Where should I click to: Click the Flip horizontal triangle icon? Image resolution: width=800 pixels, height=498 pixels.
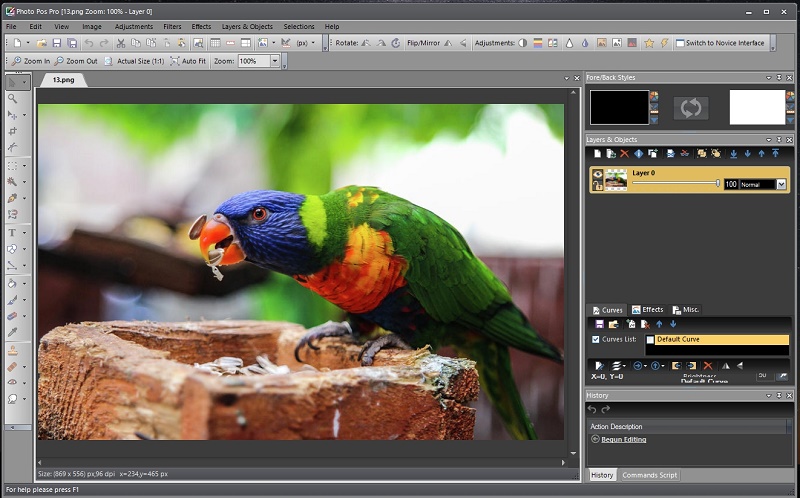pos(448,43)
